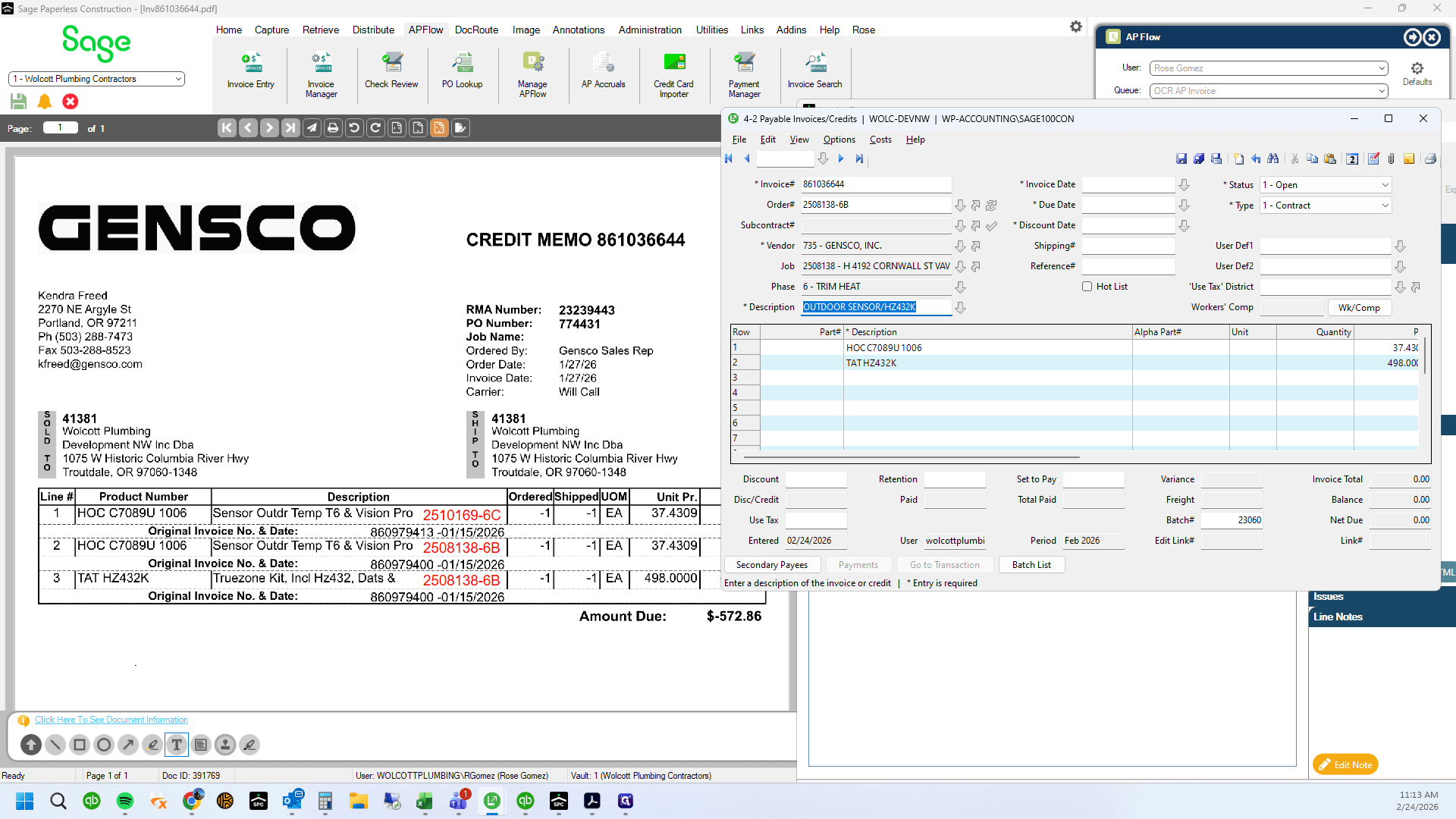Image resolution: width=1456 pixels, height=819 pixels.
Task: Open Spotify from the taskbar
Action: pyautogui.click(x=125, y=801)
